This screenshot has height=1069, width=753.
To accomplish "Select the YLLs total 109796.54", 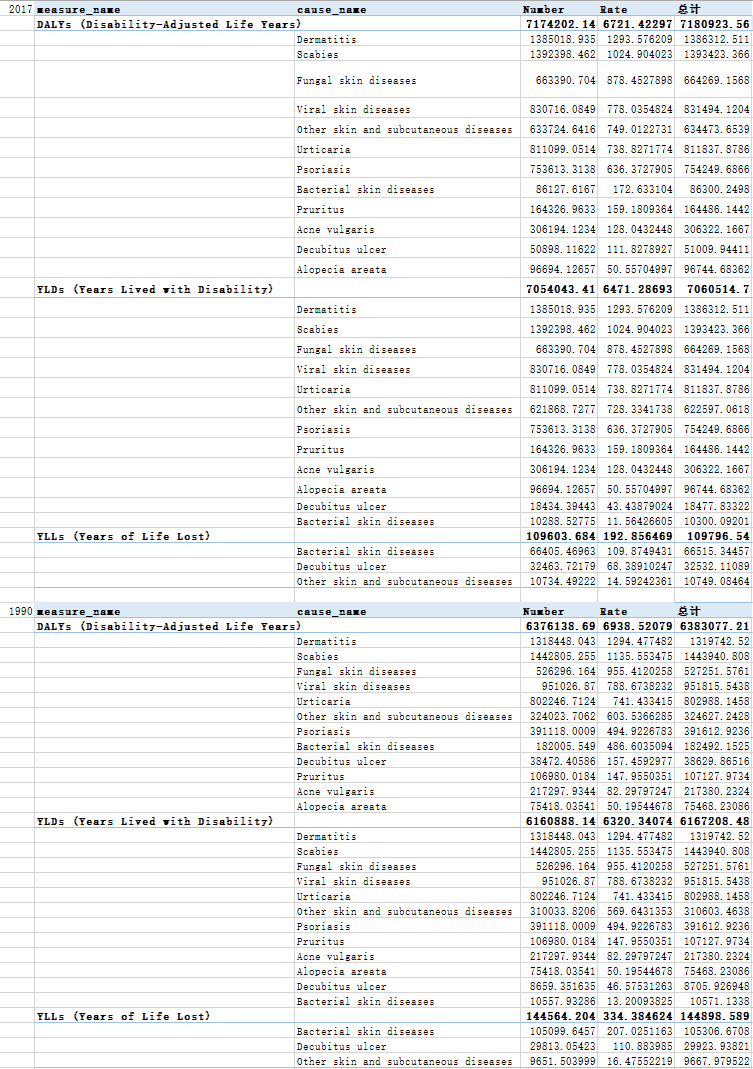I will click(718, 537).
